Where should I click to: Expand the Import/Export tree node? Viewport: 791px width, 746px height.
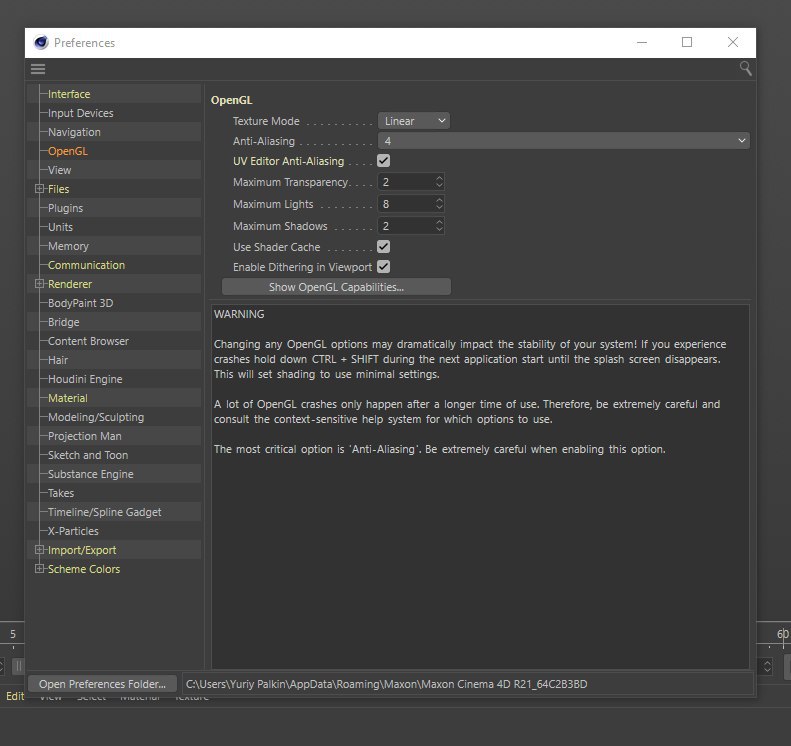(x=39, y=550)
